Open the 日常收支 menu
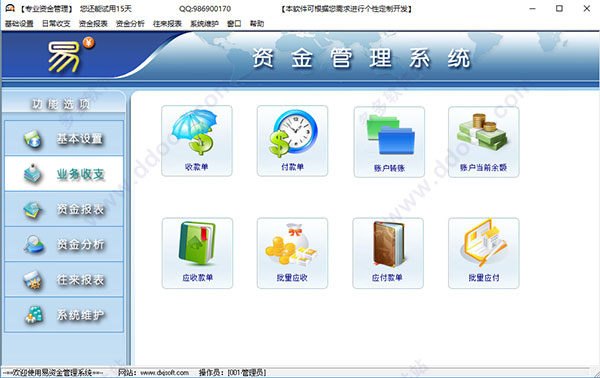This screenshot has height=378, width=600. point(56,24)
